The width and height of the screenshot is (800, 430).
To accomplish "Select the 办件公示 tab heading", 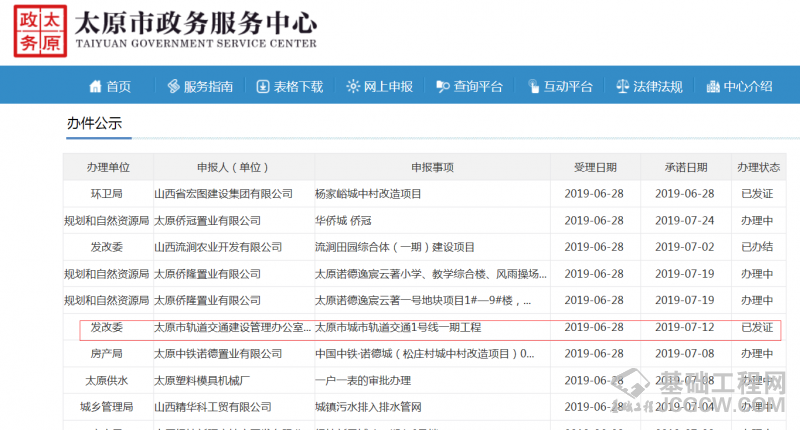I will [94, 123].
